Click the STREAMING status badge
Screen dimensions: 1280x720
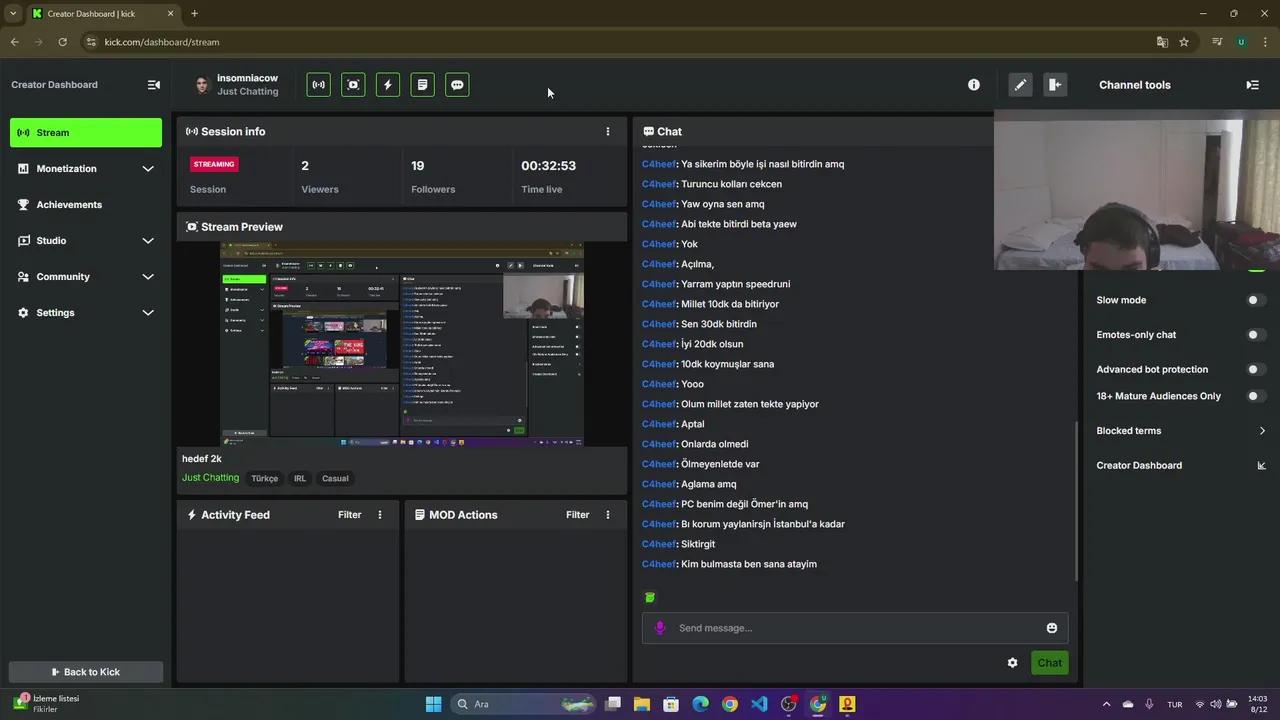(x=214, y=164)
